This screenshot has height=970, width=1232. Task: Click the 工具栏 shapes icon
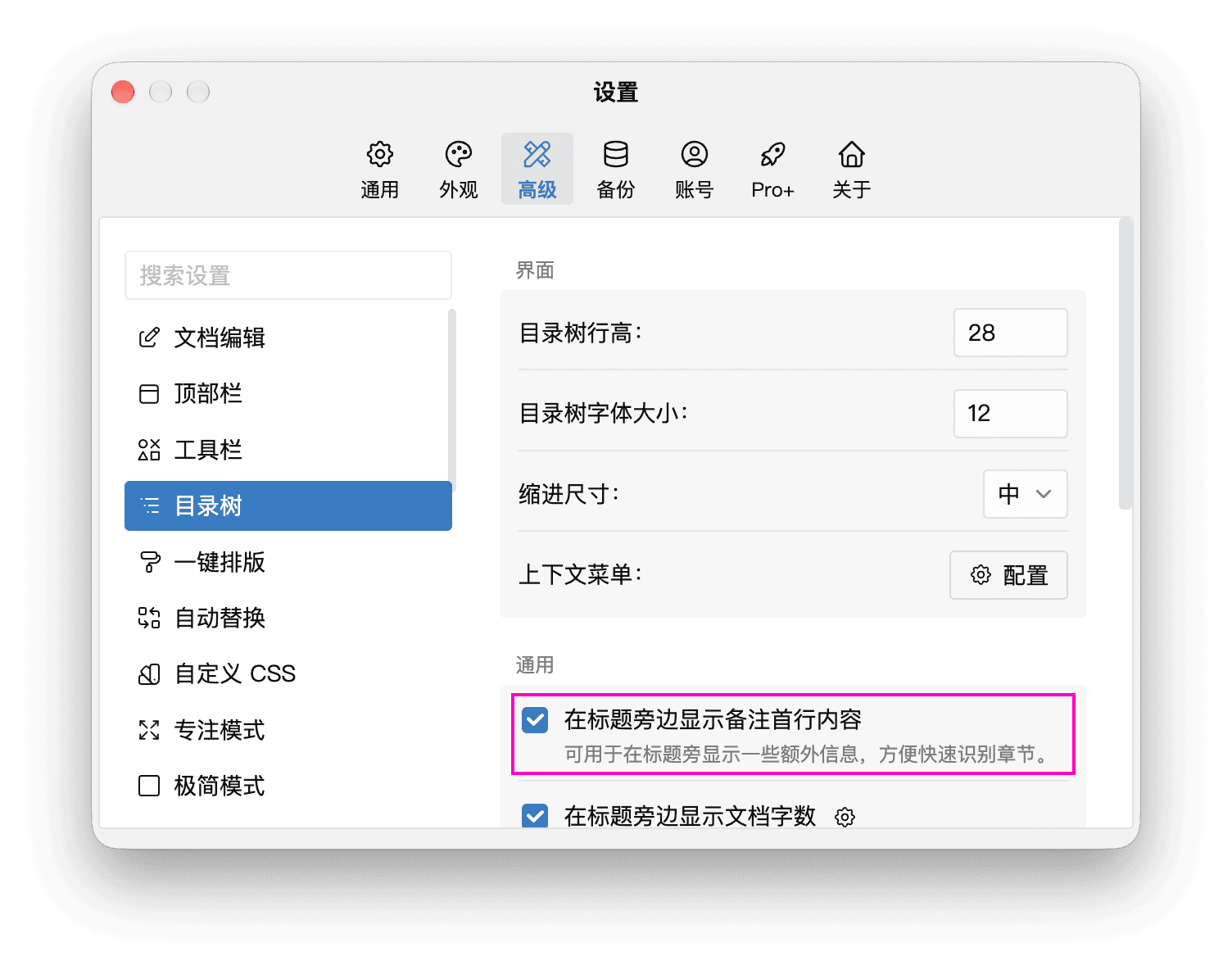point(149,450)
